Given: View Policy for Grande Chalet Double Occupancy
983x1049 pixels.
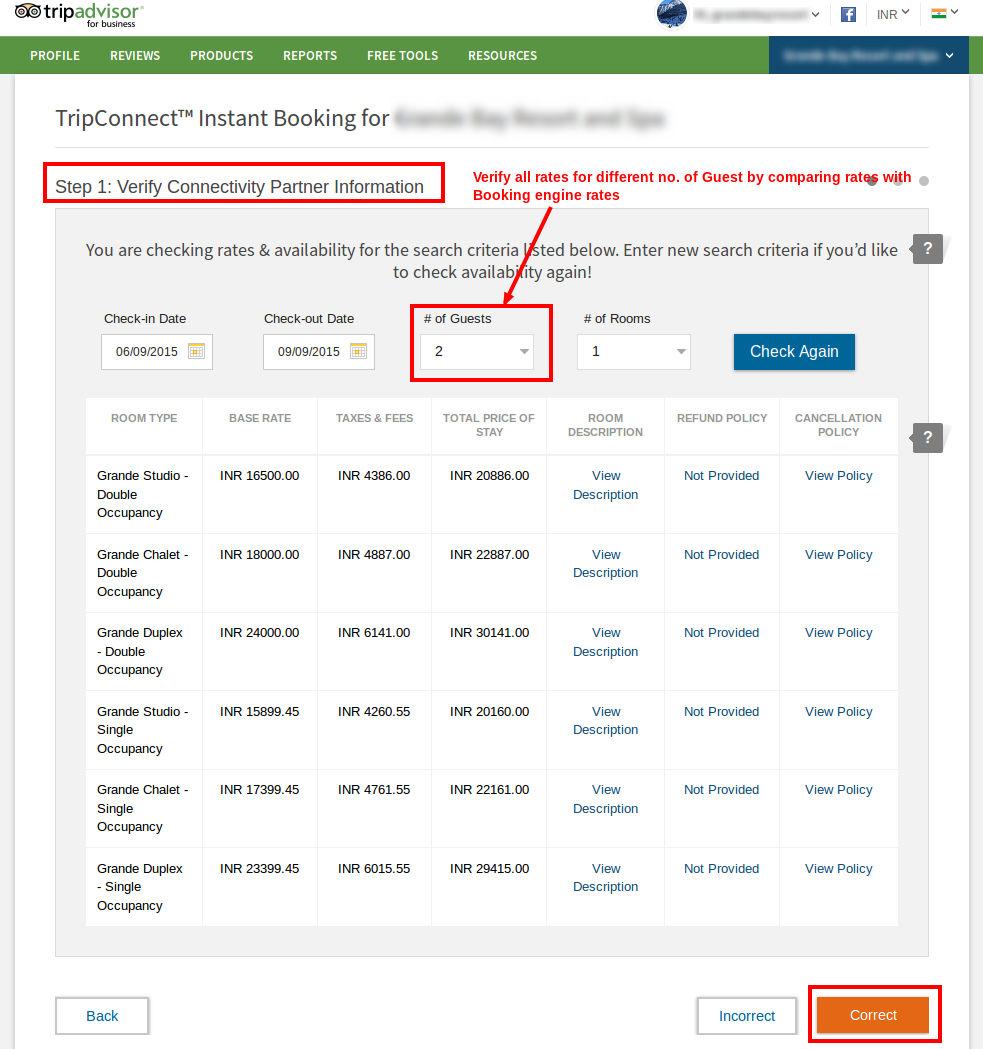Looking at the screenshot, I should click(838, 555).
